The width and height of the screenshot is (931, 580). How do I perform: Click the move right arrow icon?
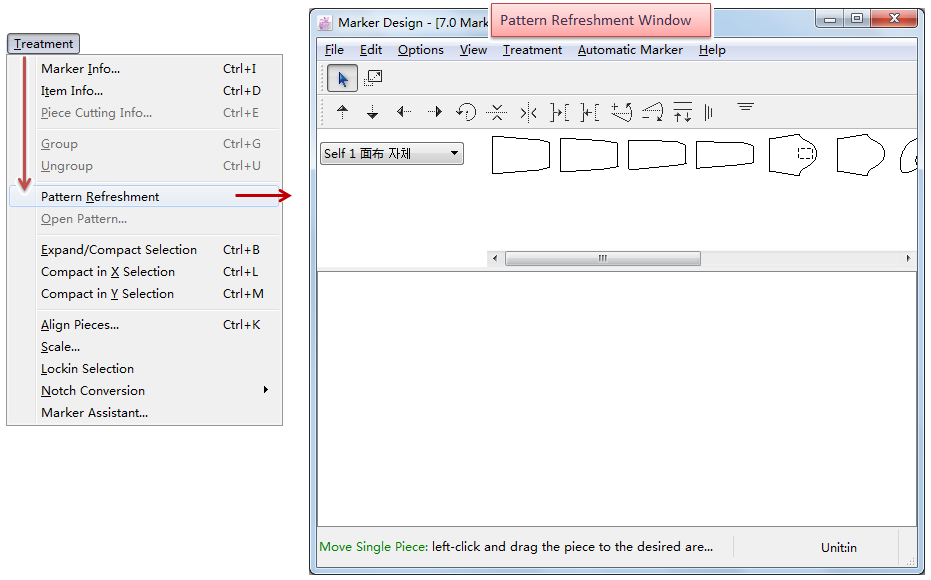pyautogui.click(x=435, y=112)
